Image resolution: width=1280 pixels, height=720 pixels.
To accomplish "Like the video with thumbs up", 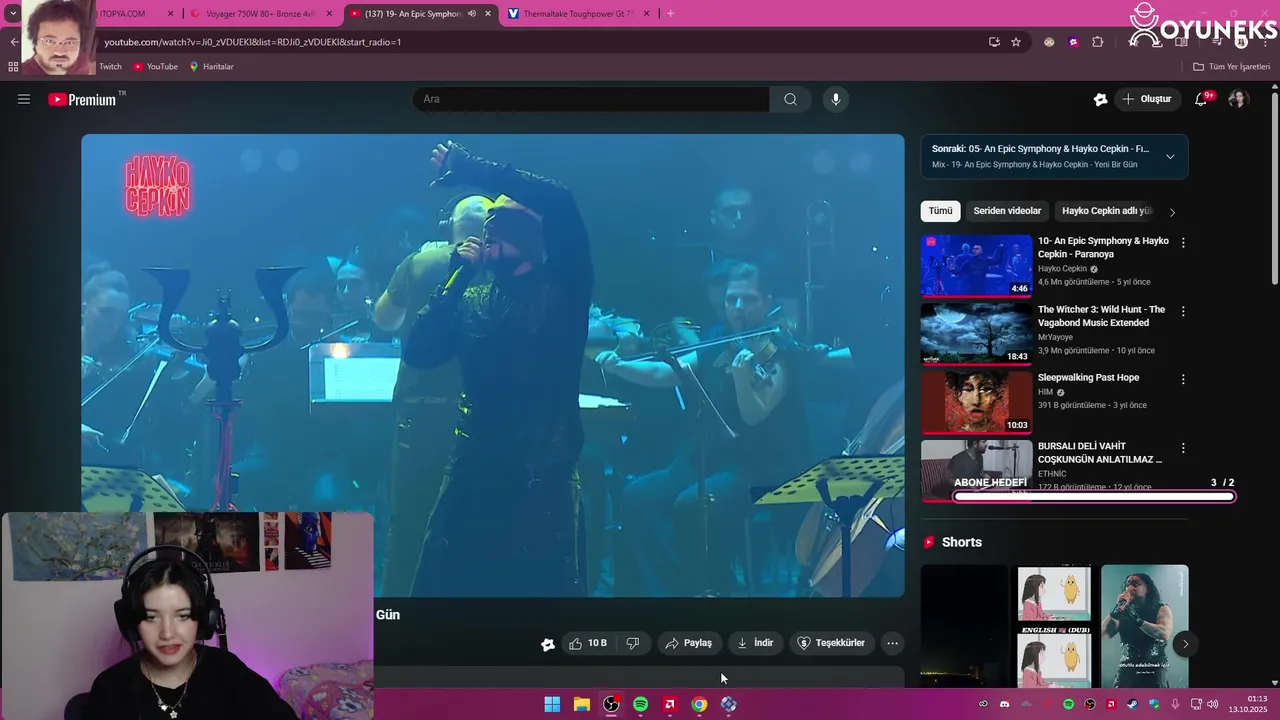I will [x=588, y=643].
